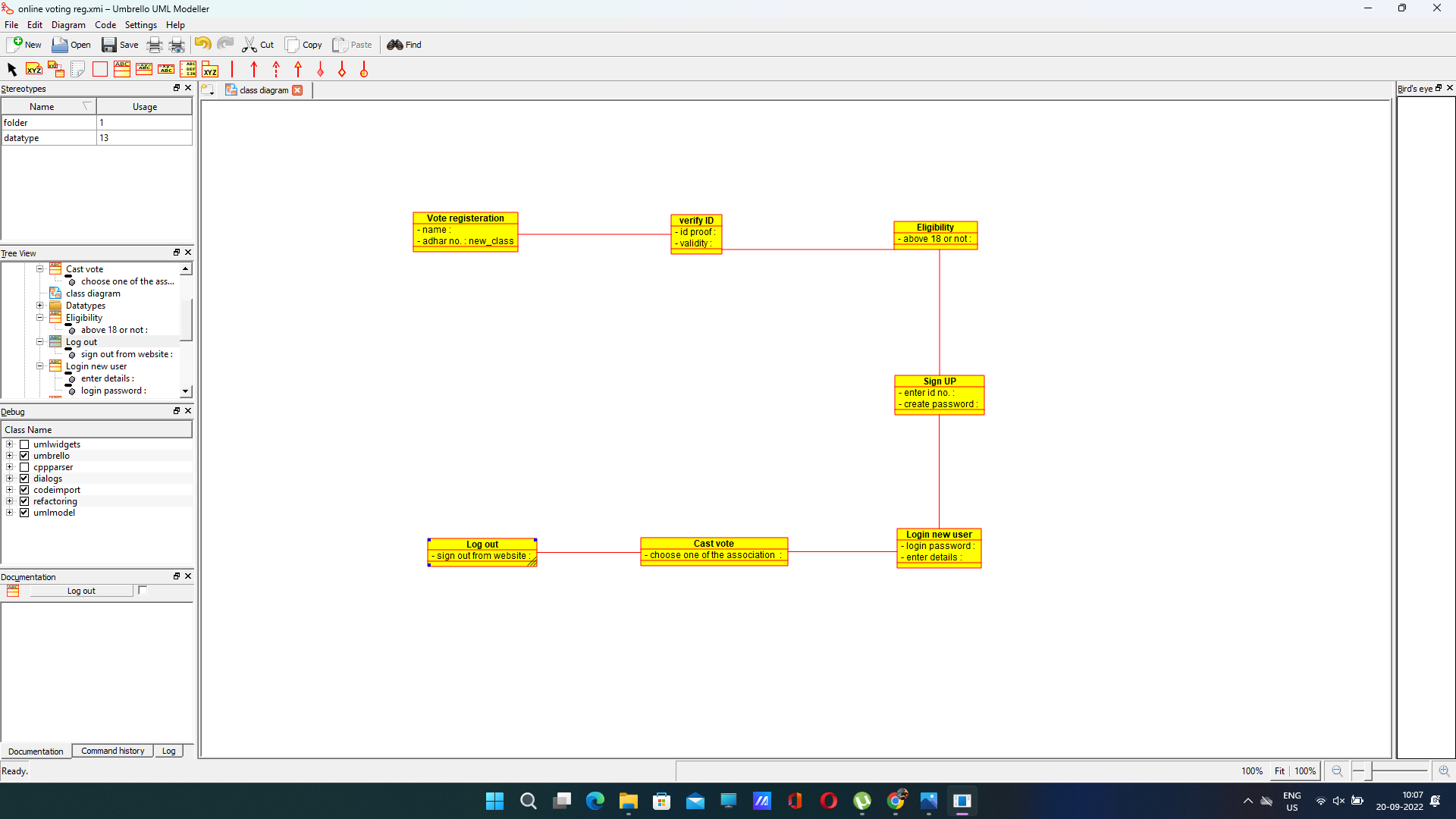This screenshot has height=819, width=1456.
Task: Uncheck the refactoring debug class
Action: click(x=24, y=500)
